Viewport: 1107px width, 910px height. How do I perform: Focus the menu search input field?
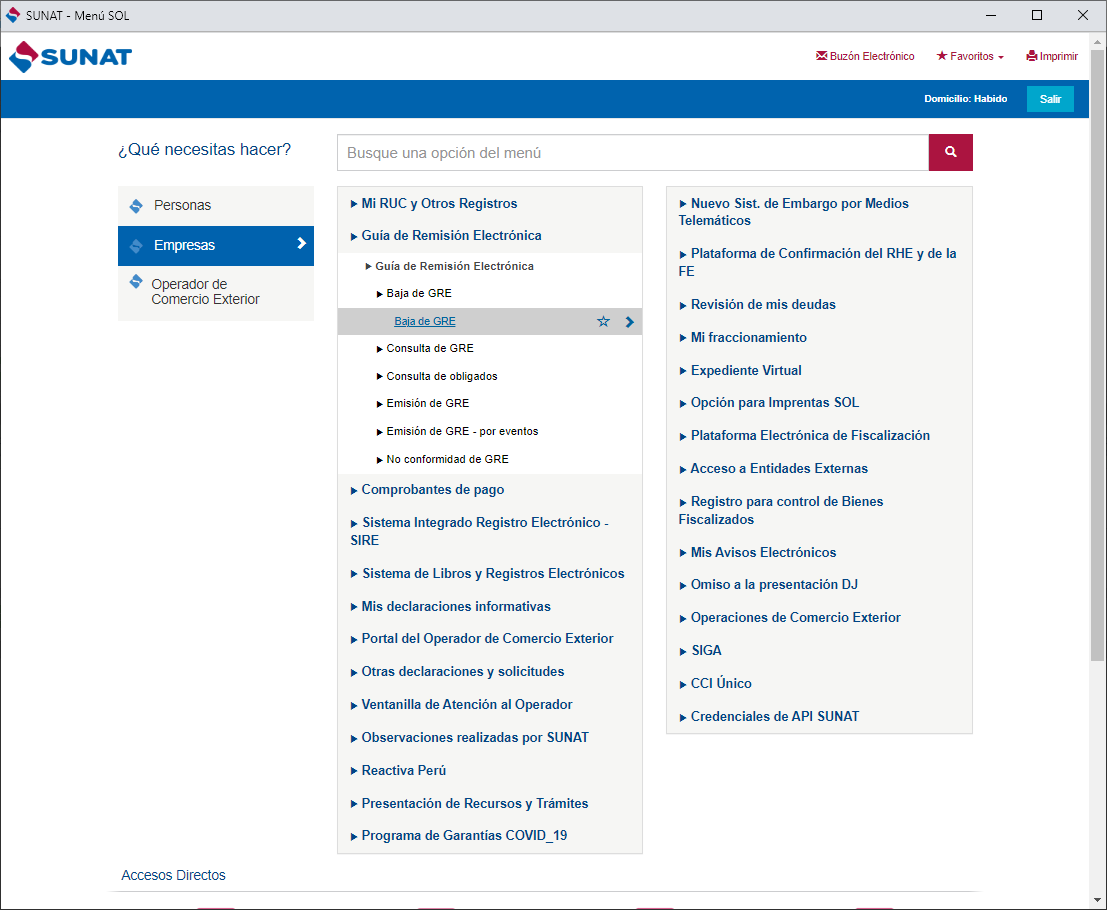[x=633, y=152]
